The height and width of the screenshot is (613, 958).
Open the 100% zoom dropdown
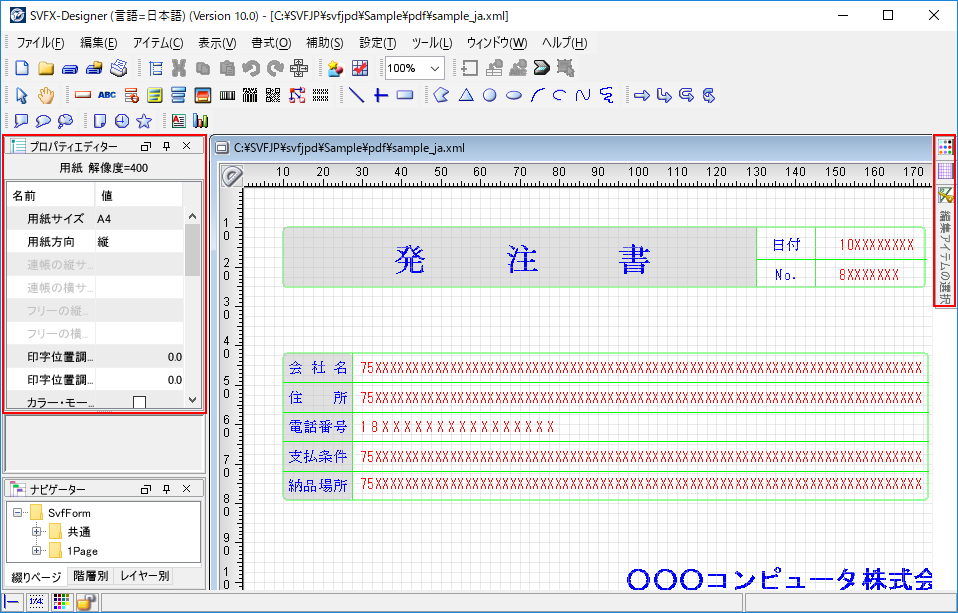pos(434,68)
